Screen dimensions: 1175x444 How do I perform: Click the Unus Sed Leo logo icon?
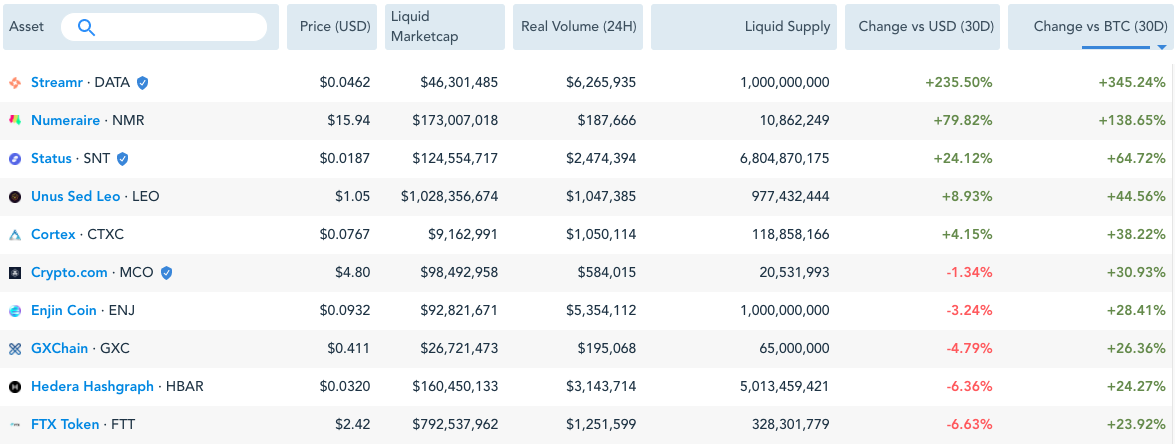tap(15, 197)
